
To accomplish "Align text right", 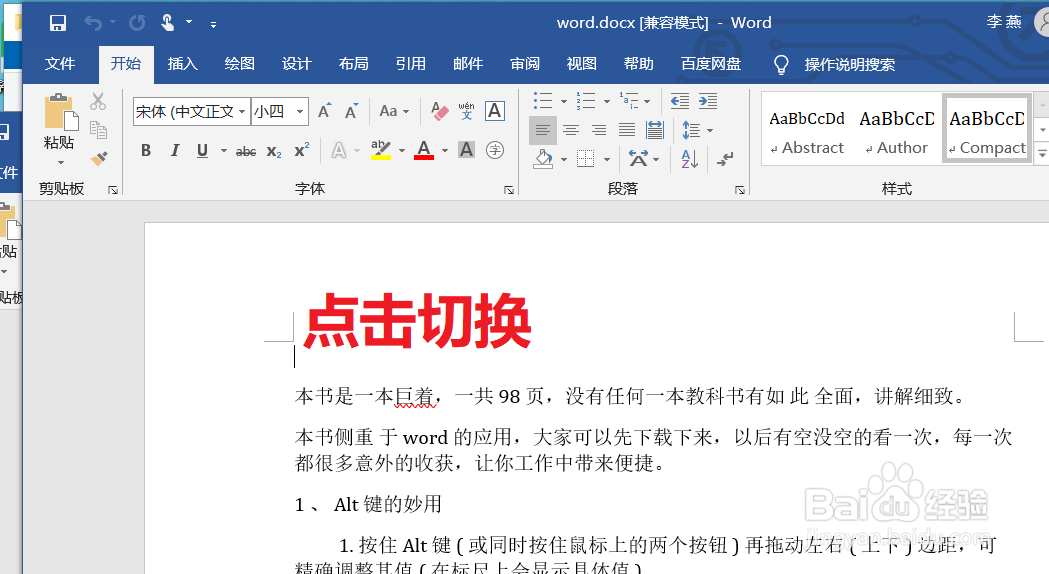I will click(599, 130).
